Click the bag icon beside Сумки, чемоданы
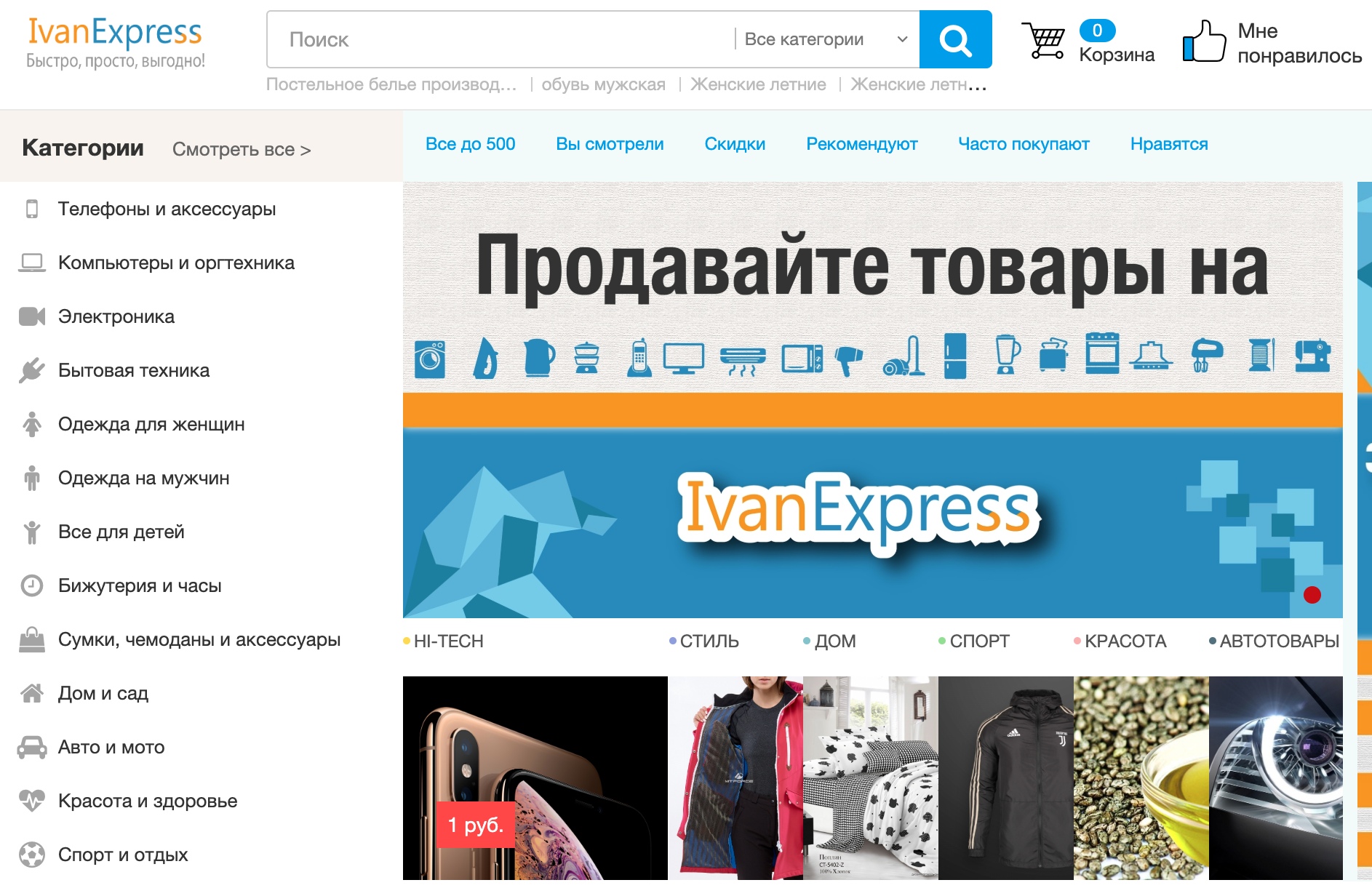1372x896 pixels. tap(32, 639)
